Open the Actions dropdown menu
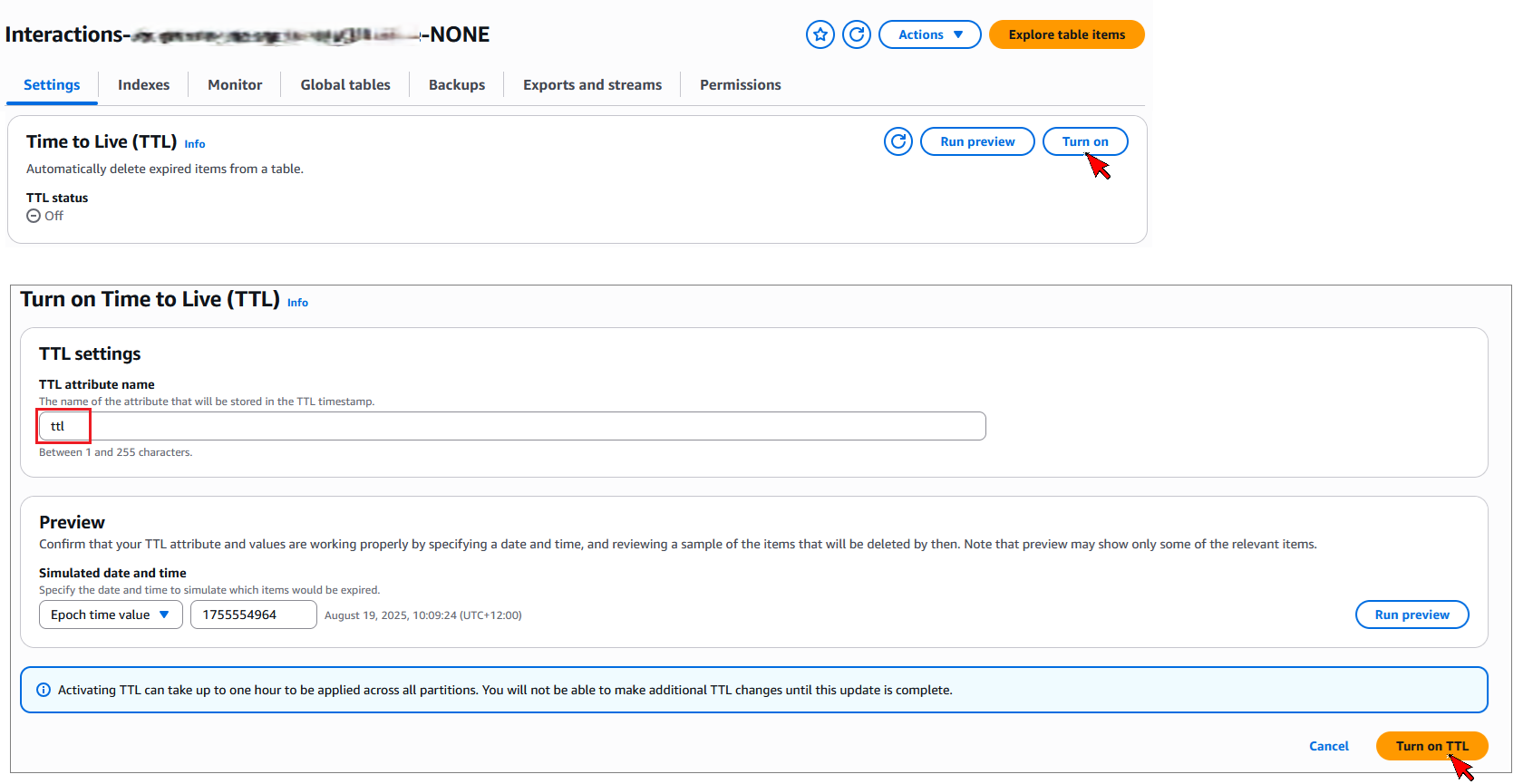1523x784 pixels. point(929,34)
